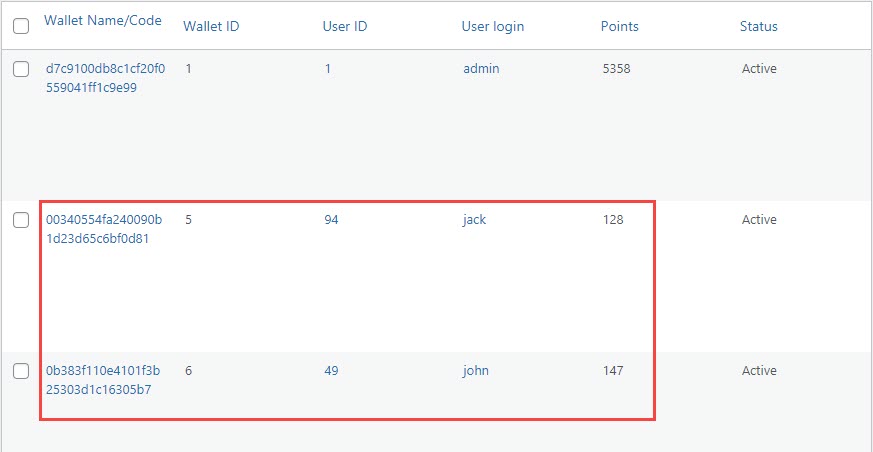The width and height of the screenshot is (873, 452).
Task: Sort by the User login column header
Action: coord(493,26)
